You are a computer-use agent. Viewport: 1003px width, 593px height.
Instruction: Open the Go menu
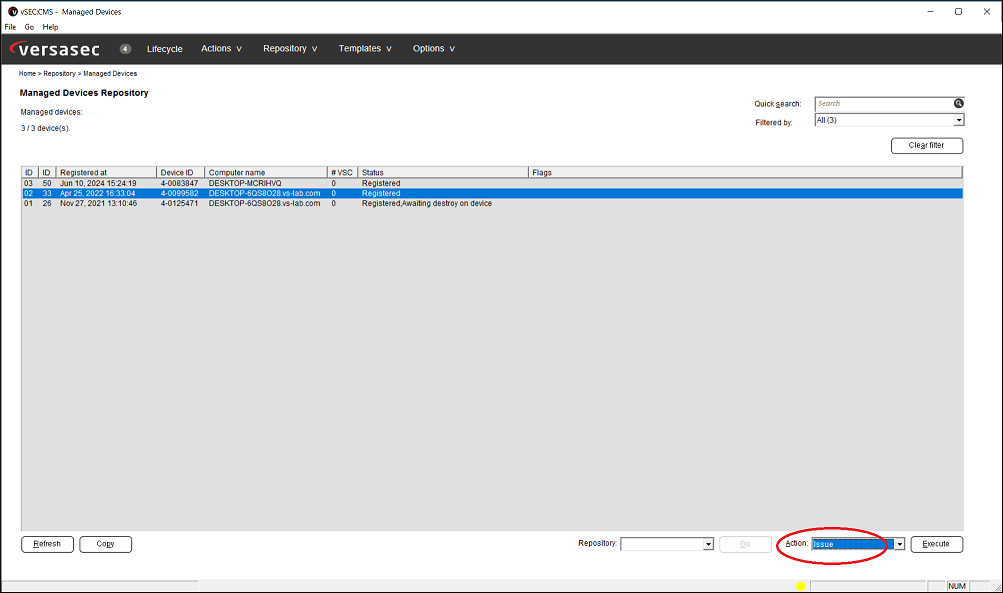point(29,27)
